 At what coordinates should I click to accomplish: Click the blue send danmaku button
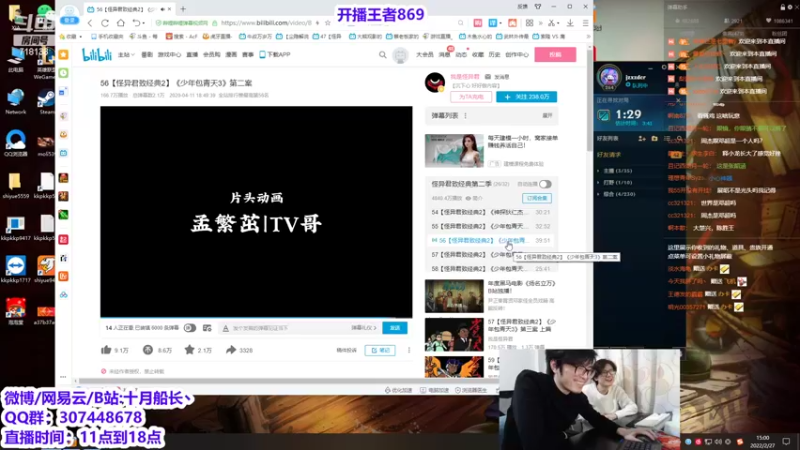tap(395, 328)
